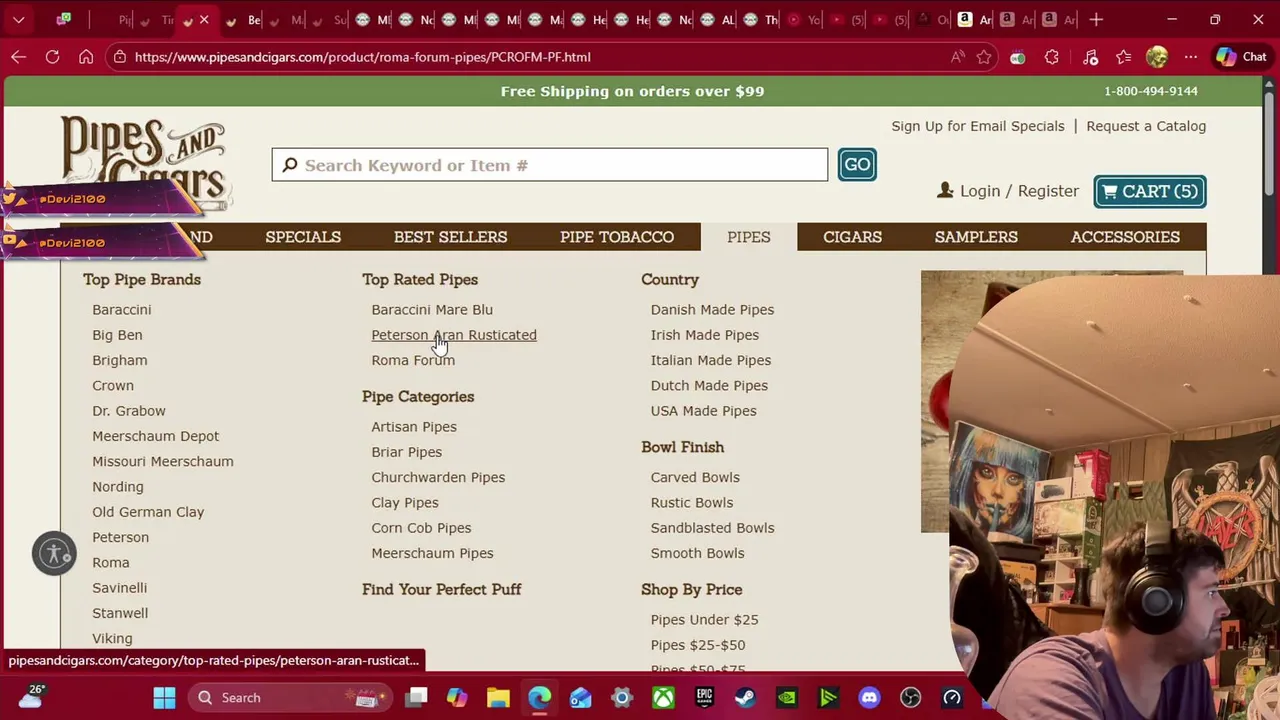
Task: Launch Copilot from the taskbar
Action: tap(457, 697)
